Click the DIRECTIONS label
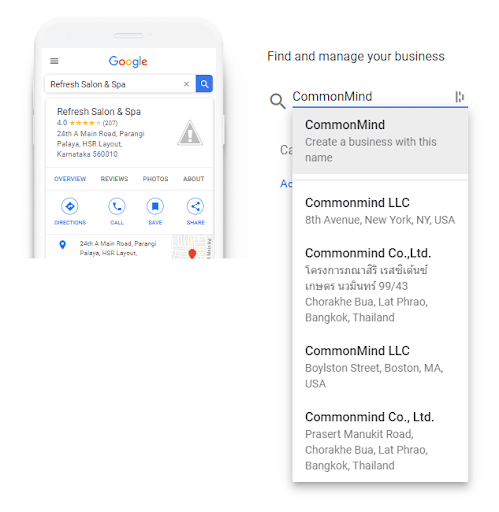This screenshot has width=499, height=512. pos(70,222)
